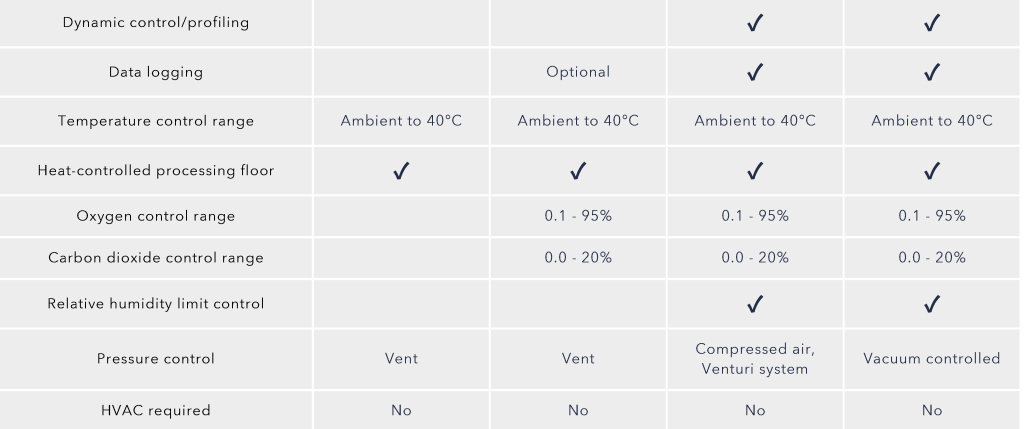
Task: Click Dynamic control/profiling checkmark in last column
Action: tap(932, 24)
